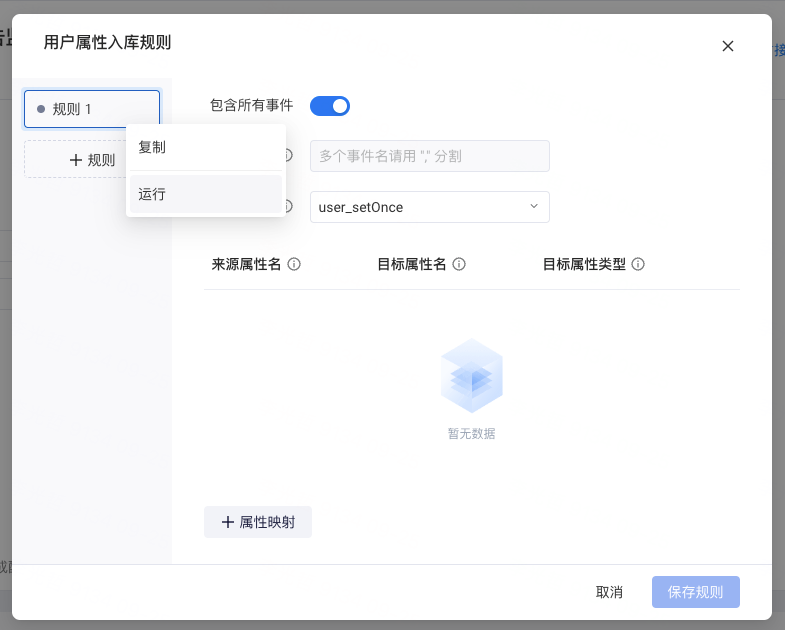Viewport: 785px width, 630px height.
Task: Click the 来源属性名 column header
Action: coord(246,265)
